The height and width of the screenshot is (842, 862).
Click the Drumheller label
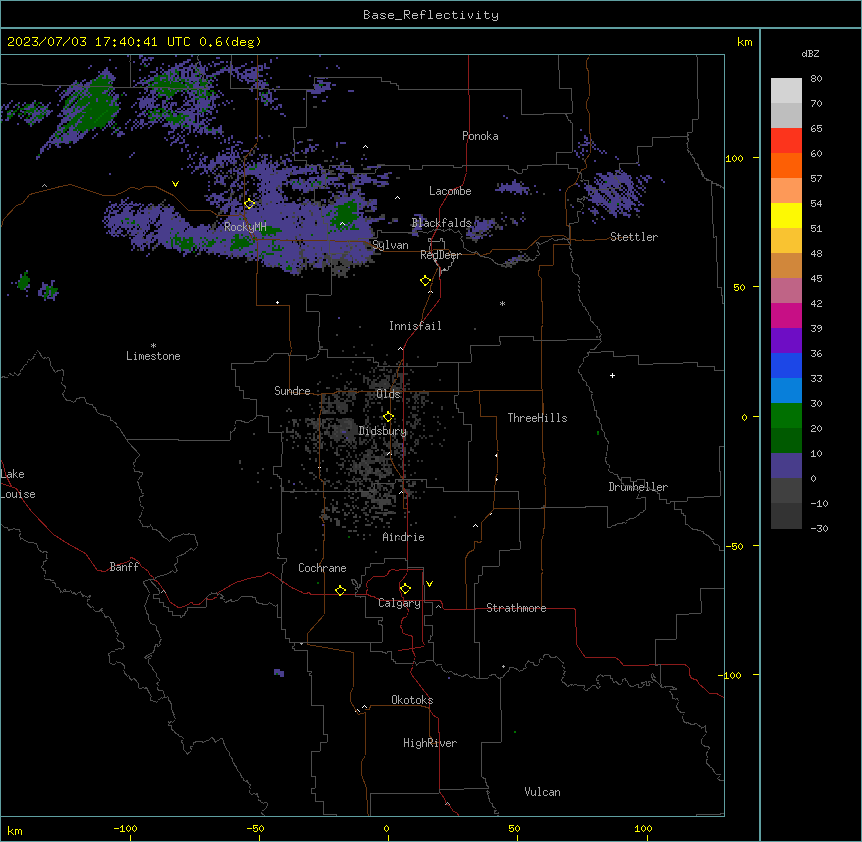[638, 487]
